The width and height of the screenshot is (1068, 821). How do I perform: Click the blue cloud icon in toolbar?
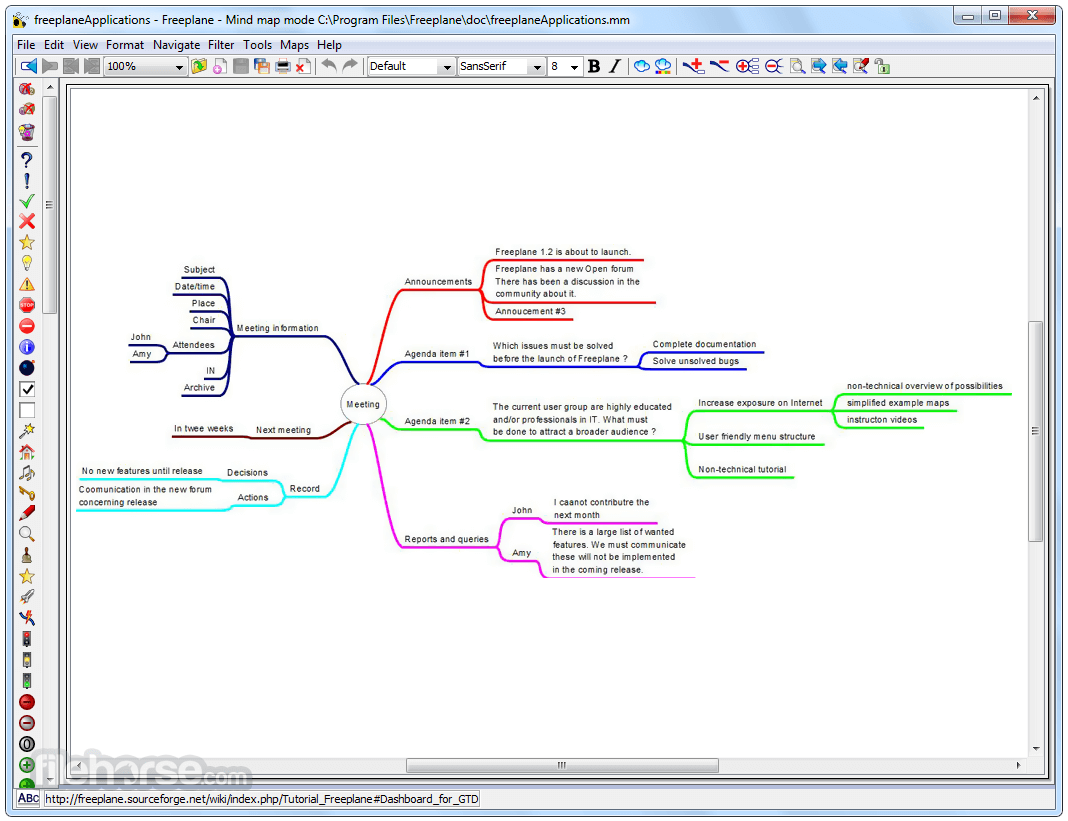641,66
